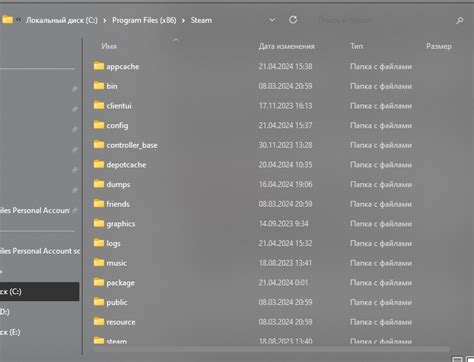Click the friends folder name
This screenshot has width=474, height=362.
[x=118, y=204]
